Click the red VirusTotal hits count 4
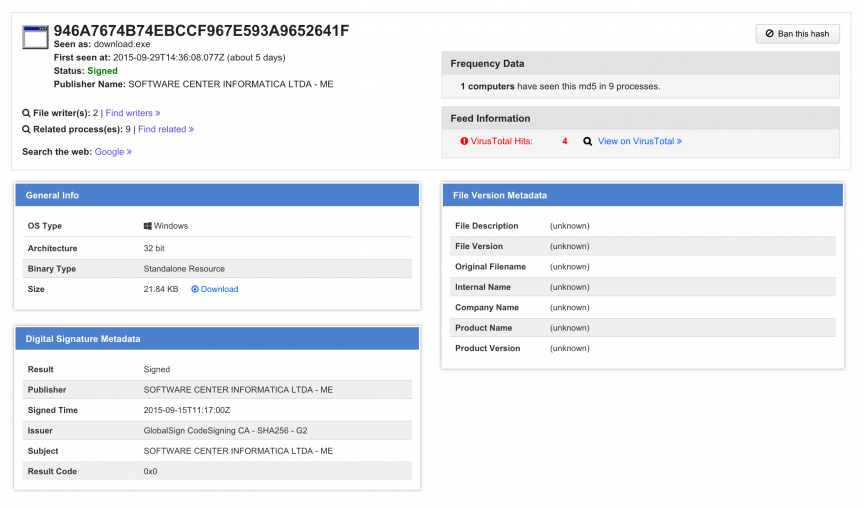Viewport: 864px width, 508px height. coord(565,141)
